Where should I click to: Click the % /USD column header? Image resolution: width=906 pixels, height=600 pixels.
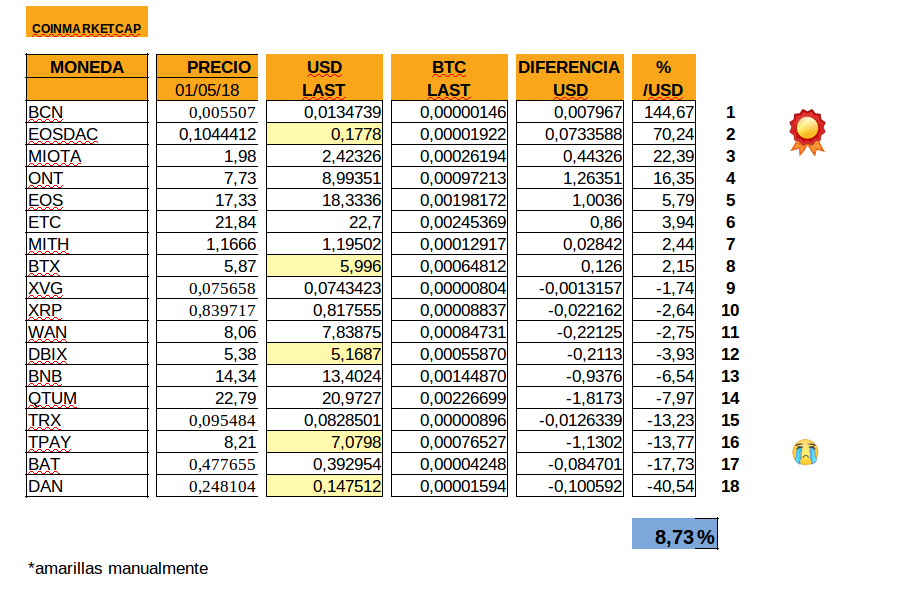tap(664, 78)
